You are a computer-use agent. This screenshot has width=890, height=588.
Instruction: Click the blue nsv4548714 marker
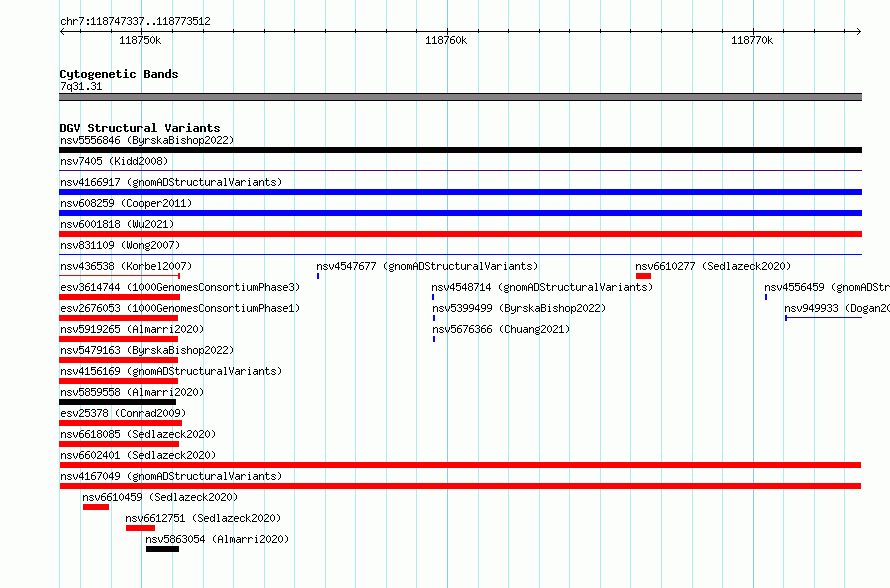click(433, 297)
